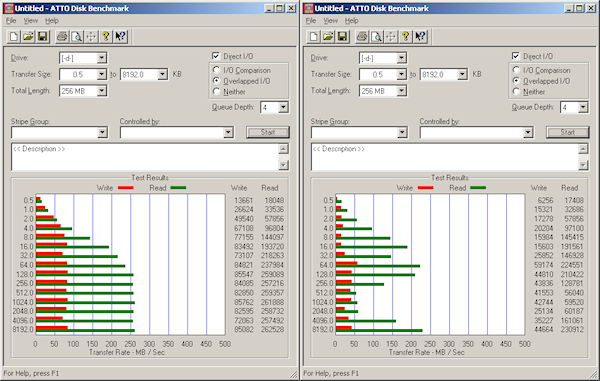Image resolution: width=600 pixels, height=381 pixels.
Task: Expand Queue Depth dropdown in left window
Action: tap(283, 107)
